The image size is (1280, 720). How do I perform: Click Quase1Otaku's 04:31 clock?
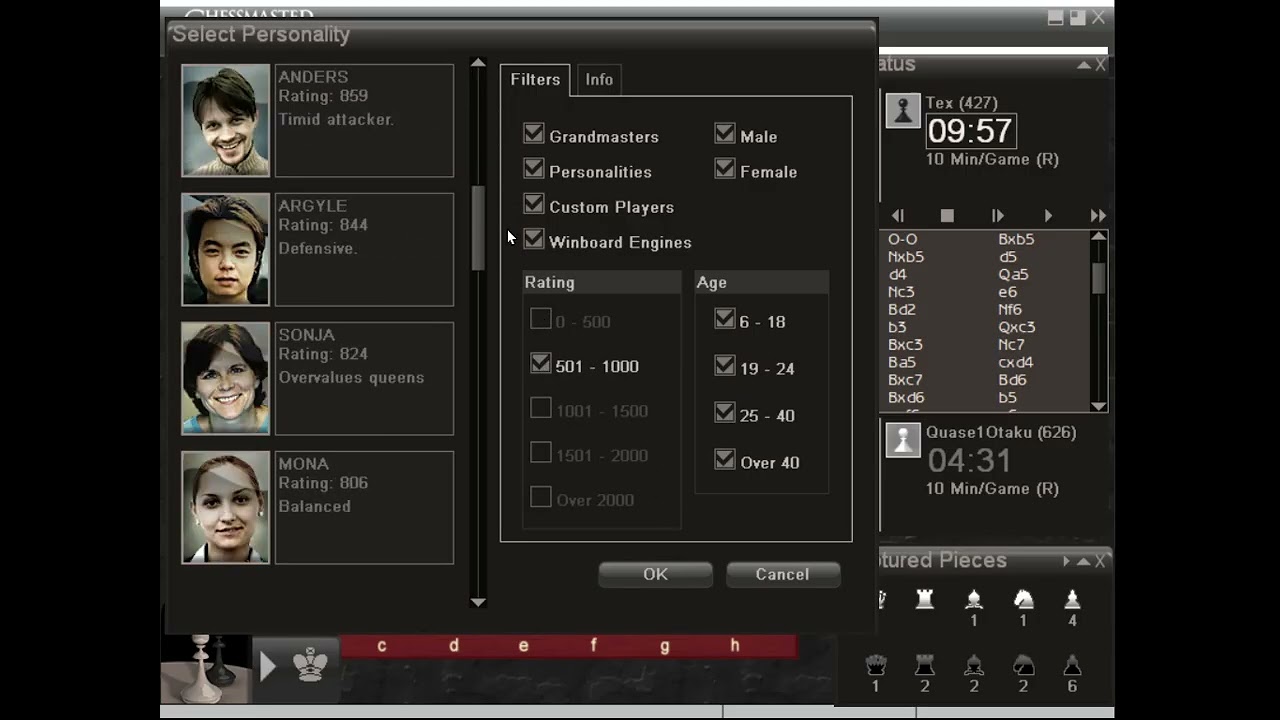[x=969, y=460]
